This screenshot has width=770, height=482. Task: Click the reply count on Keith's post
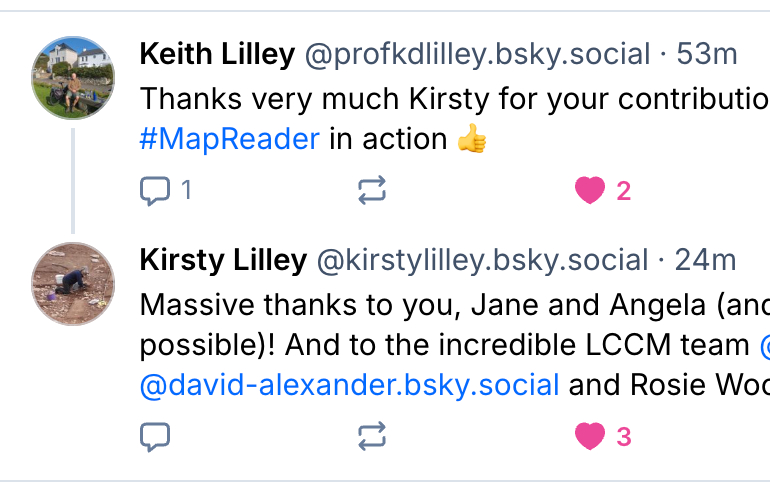pyautogui.click(x=186, y=190)
